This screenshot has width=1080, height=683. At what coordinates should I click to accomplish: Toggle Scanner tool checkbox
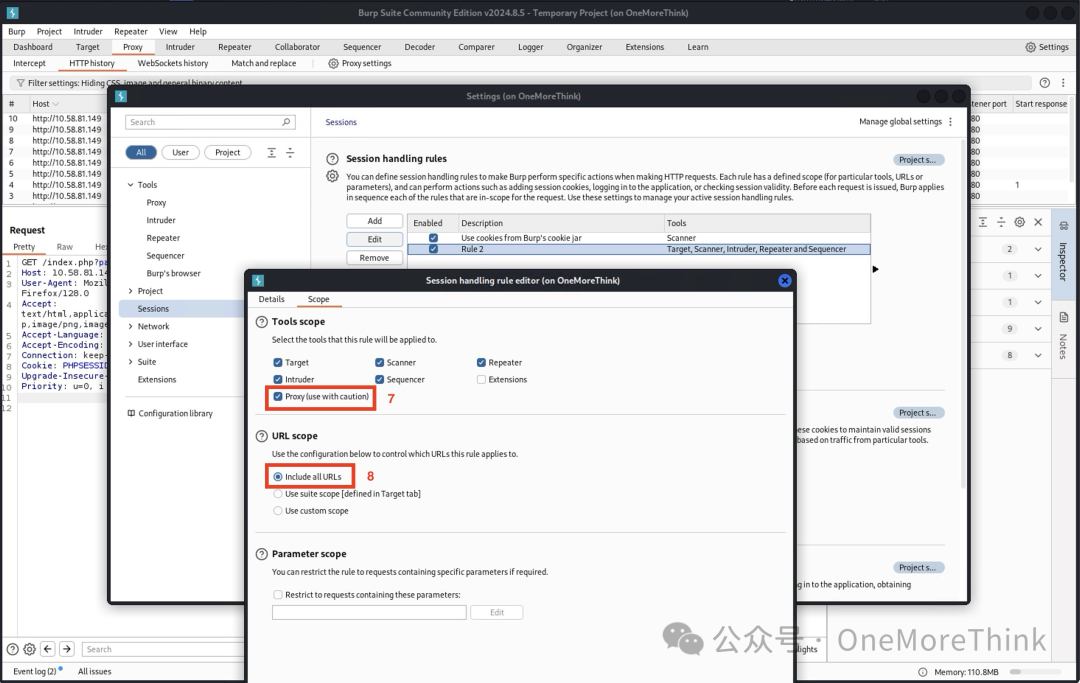[380, 362]
